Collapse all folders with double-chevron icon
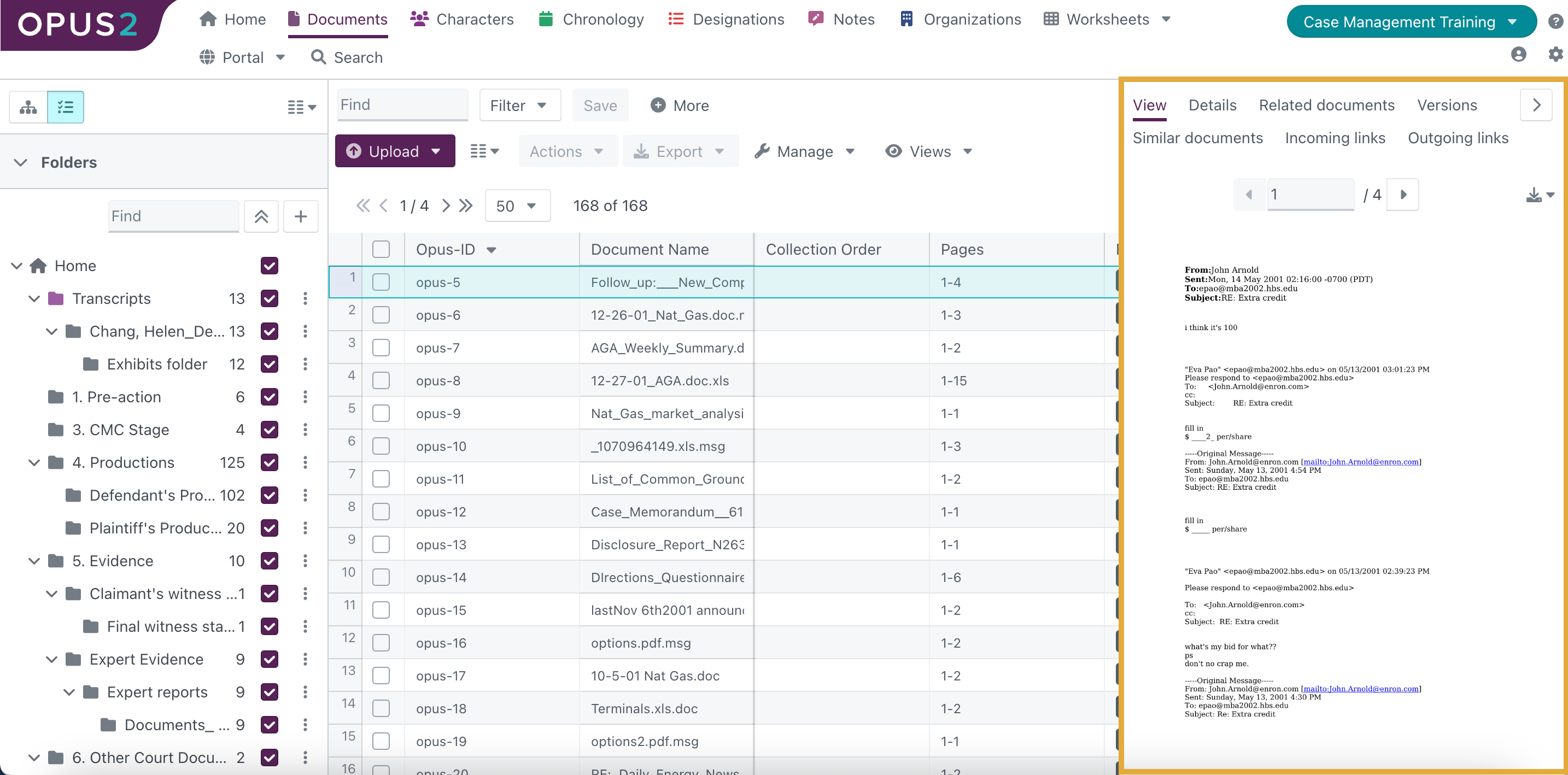The width and height of the screenshot is (1568, 775). pyautogui.click(x=261, y=216)
